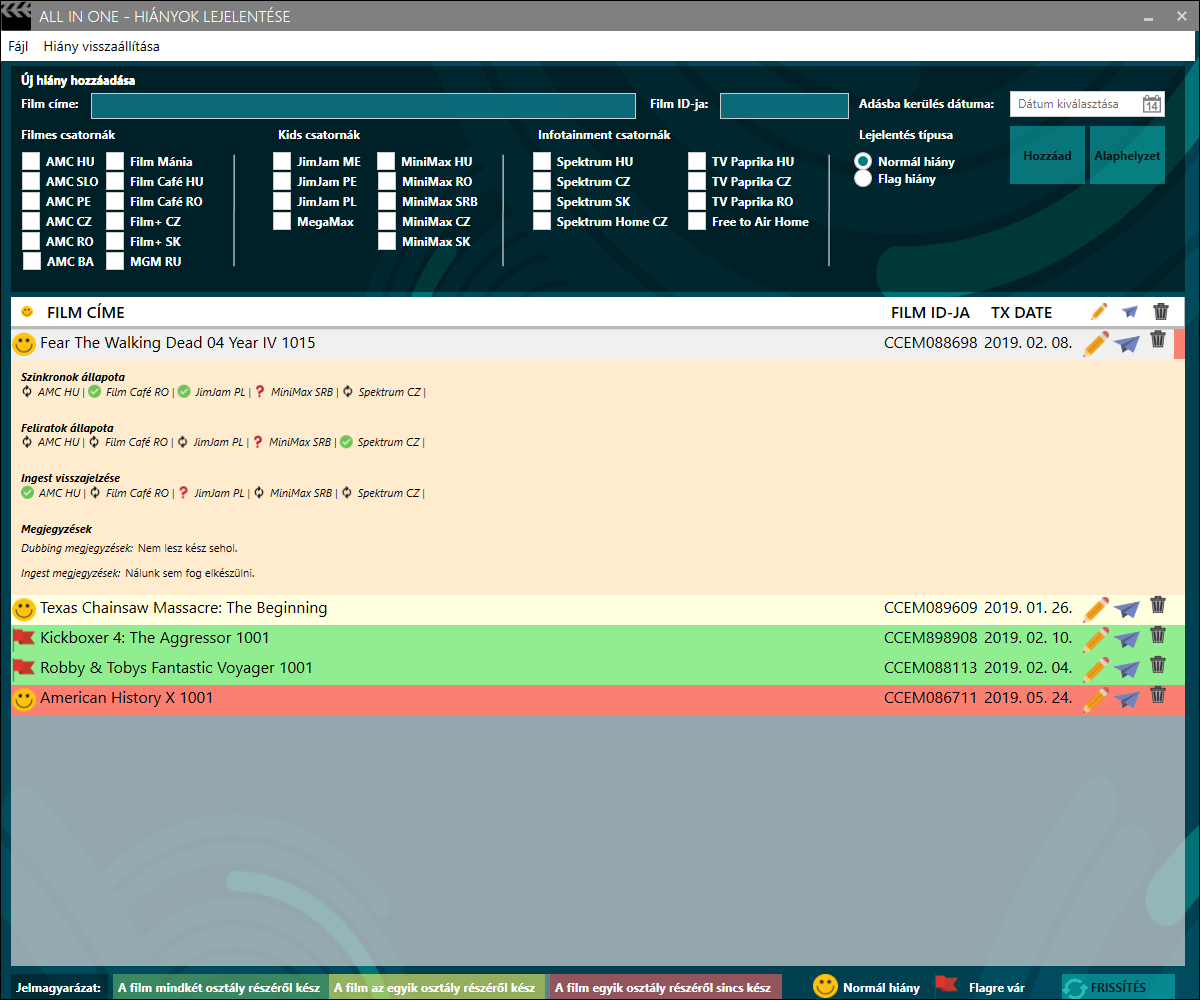
Task: Tick the TV Paprika CZ checkbox
Action: [697, 182]
